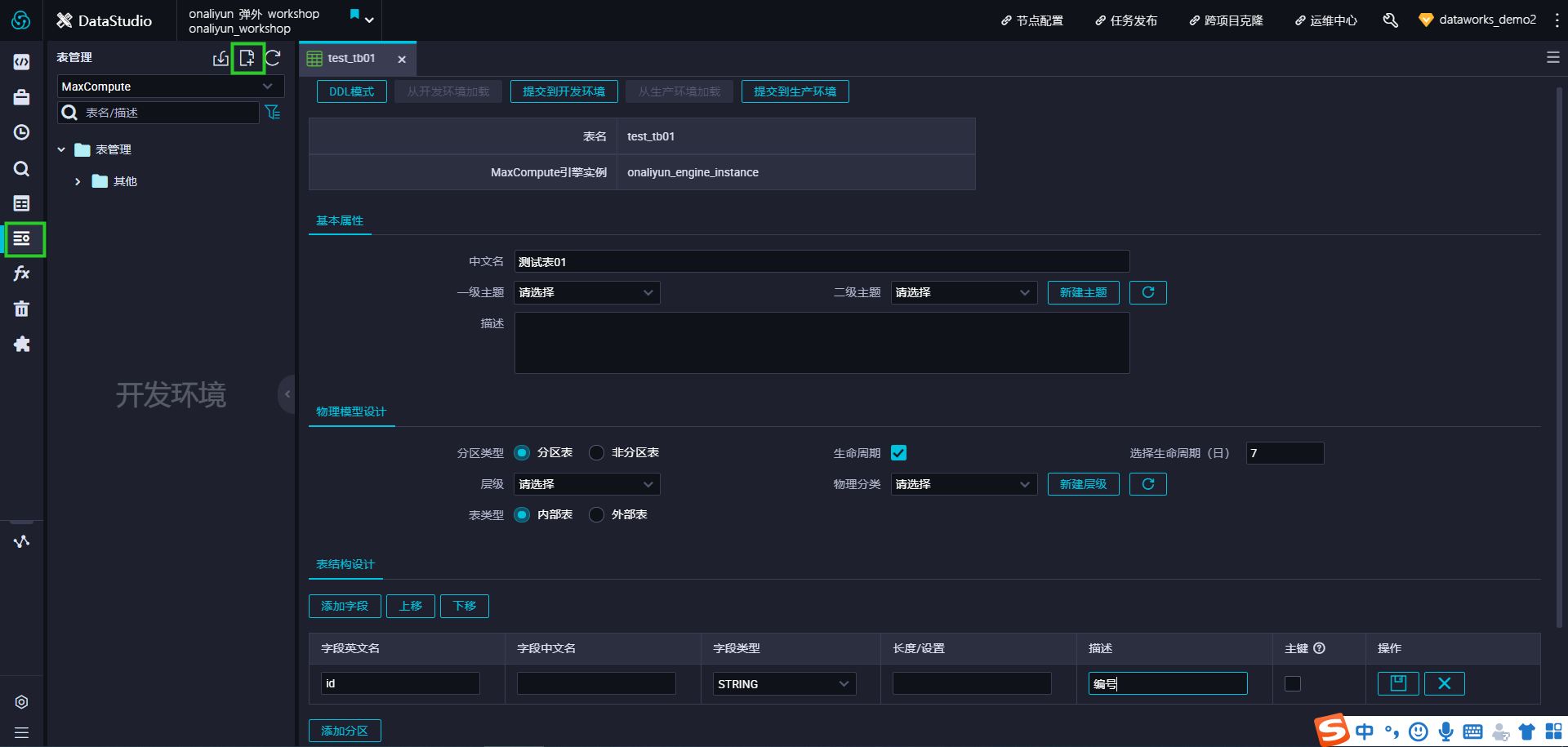Open the workflow graph icon in sidebar
This screenshot has width=1568, height=747.
(22, 541)
